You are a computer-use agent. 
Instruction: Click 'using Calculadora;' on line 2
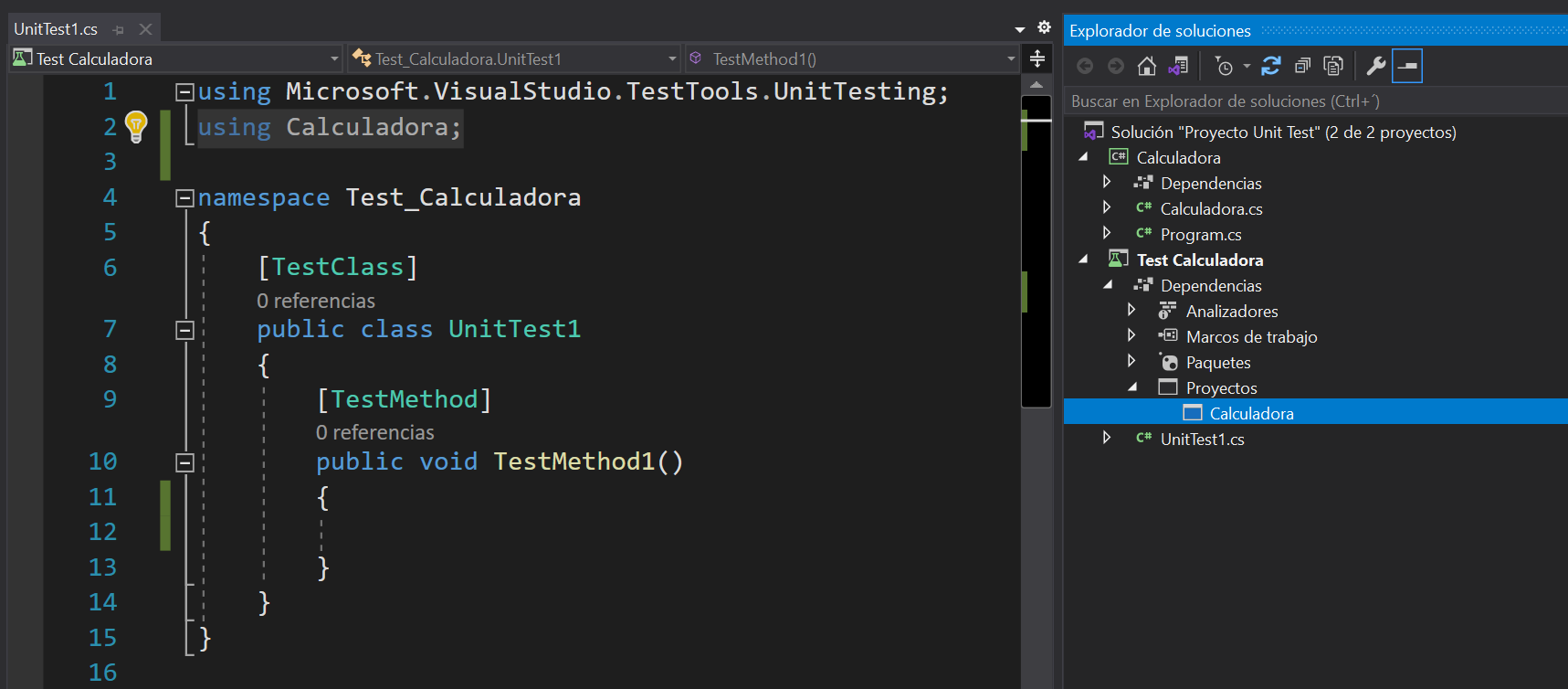[x=330, y=127]
